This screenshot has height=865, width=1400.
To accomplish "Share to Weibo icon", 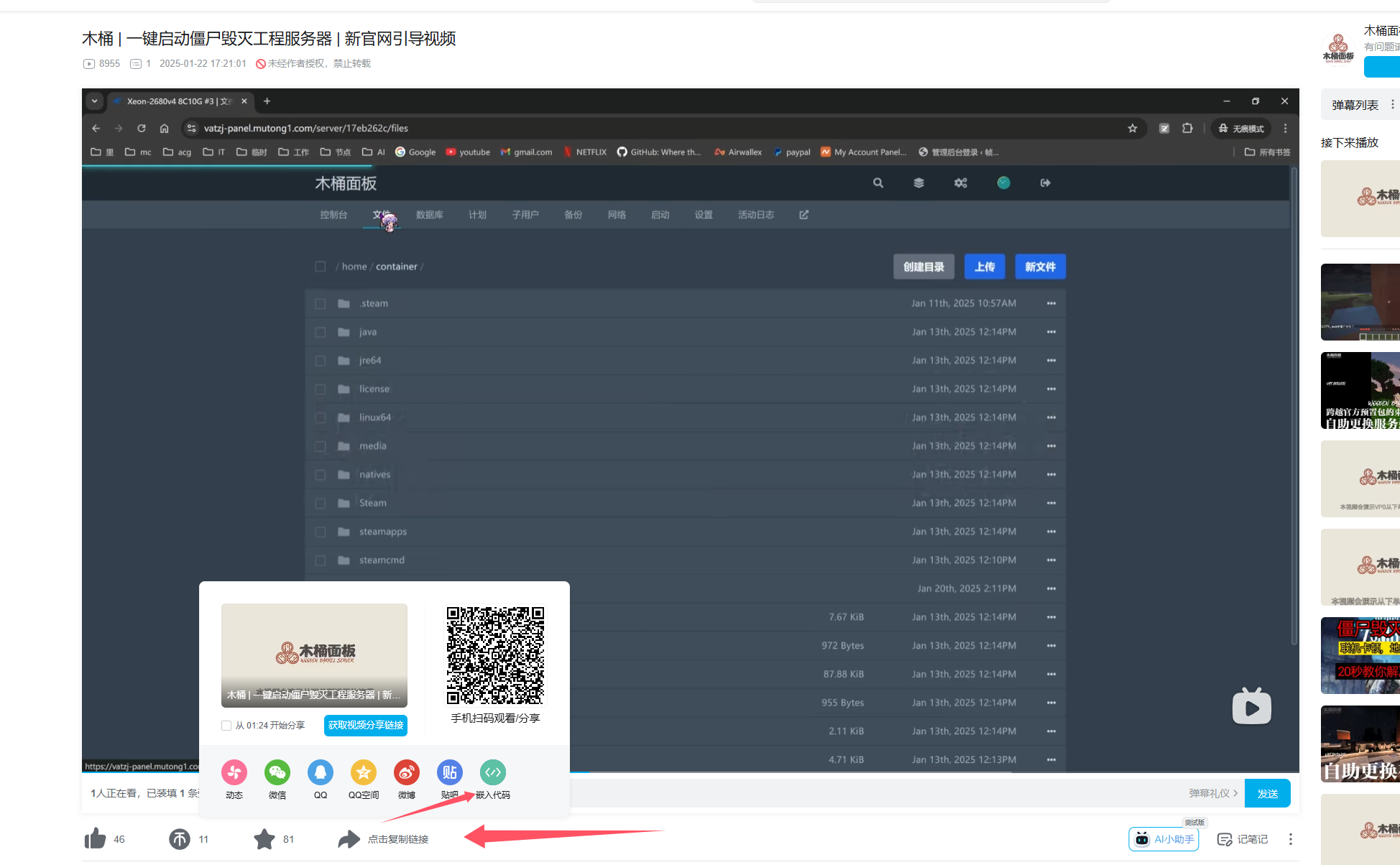I will pos(407,772).
